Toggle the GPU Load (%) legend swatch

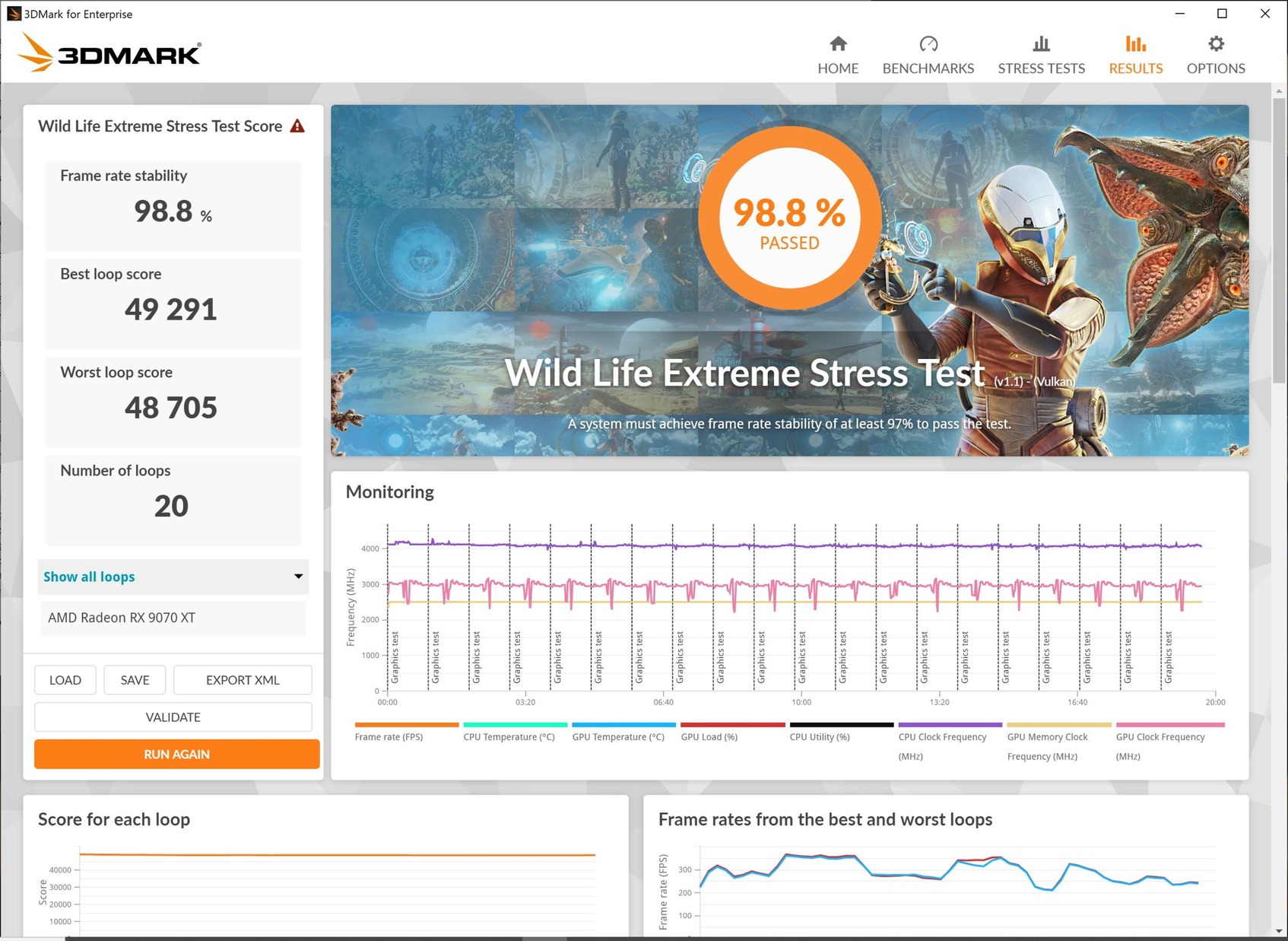pyautogui.click(x=733, y=725)
